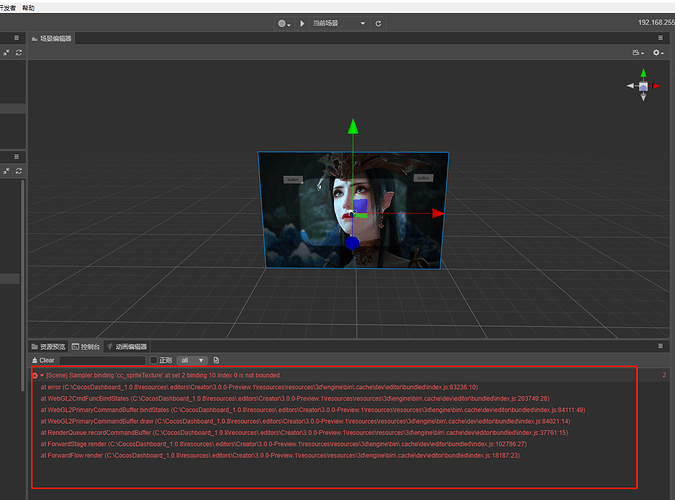Select the character sprite image in the scene
Screen dimensions: 675x500
(353, 210)
